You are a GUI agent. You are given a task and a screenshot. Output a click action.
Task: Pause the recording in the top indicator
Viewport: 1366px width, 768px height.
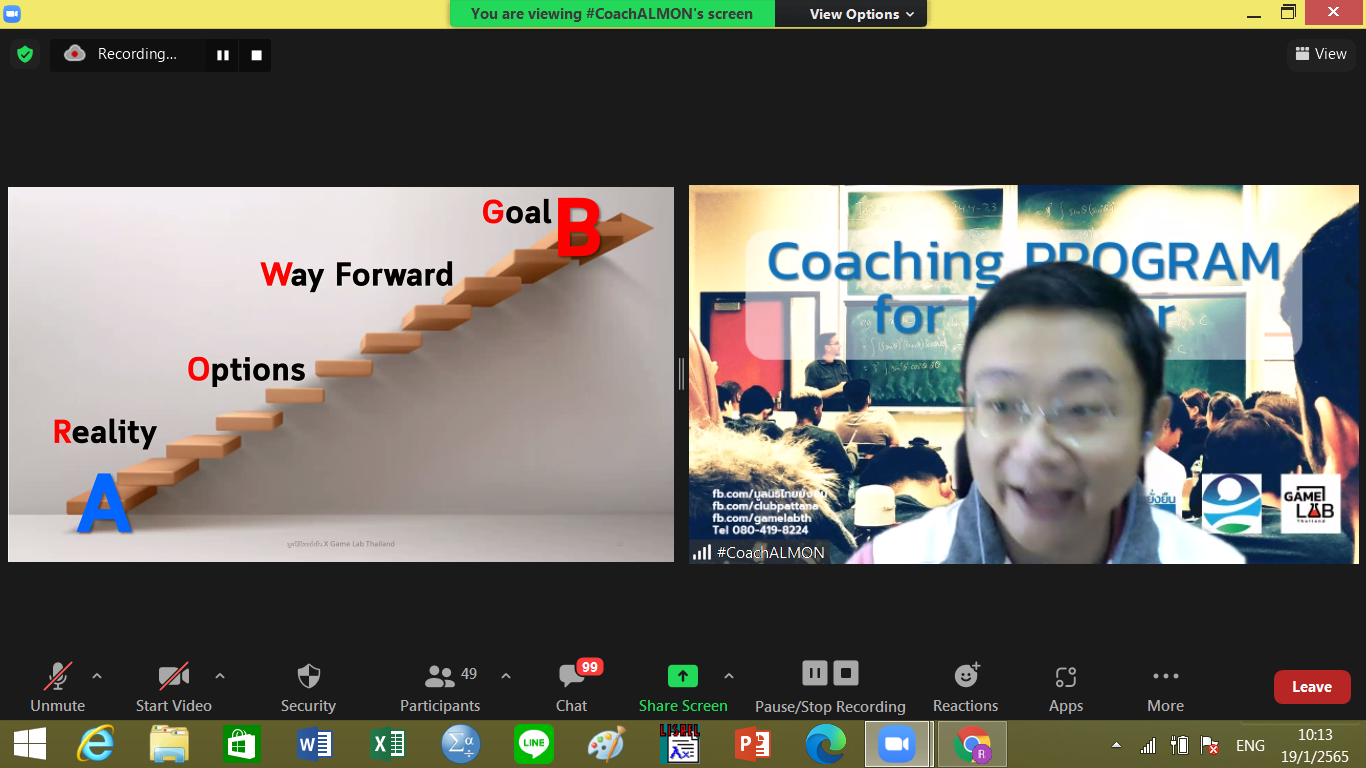[x=223, y=55]
